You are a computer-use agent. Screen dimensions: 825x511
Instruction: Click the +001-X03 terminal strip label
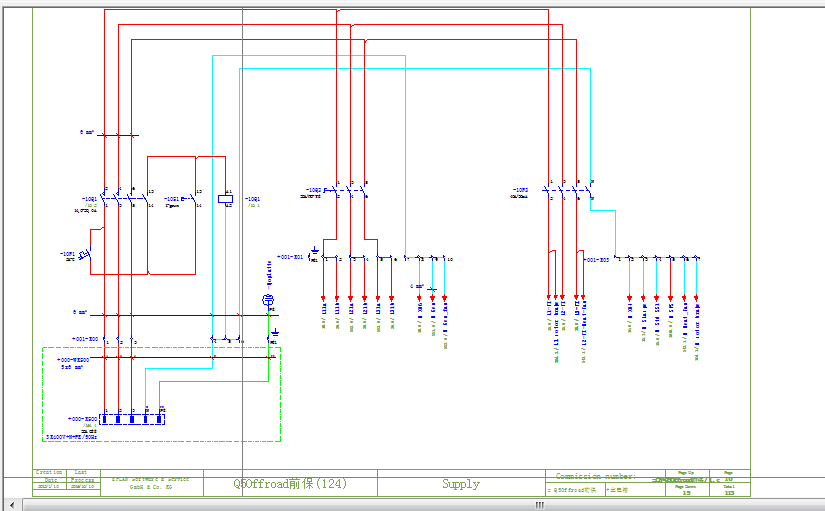[596, 259]
